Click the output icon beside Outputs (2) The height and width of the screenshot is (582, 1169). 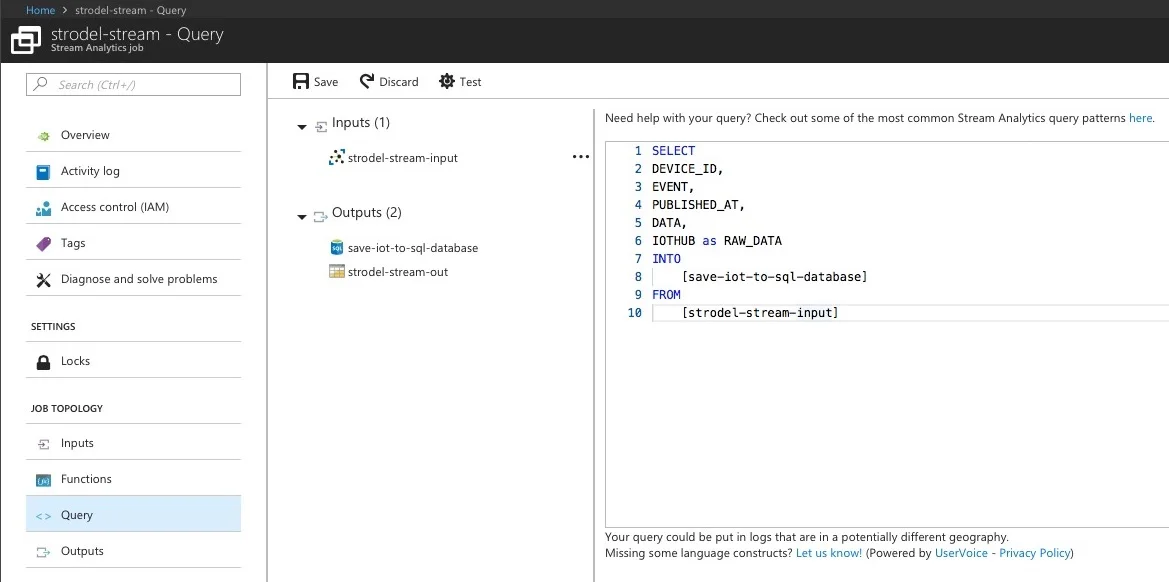321,217
